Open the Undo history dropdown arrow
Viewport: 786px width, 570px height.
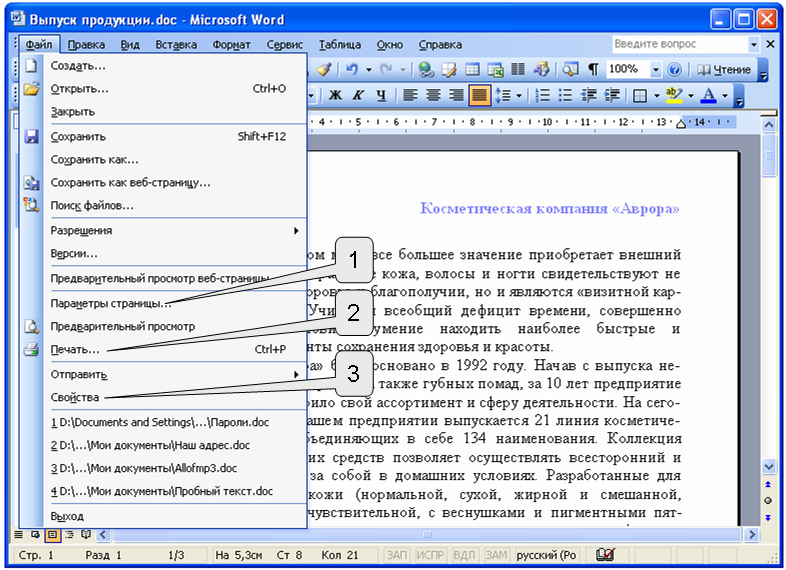coord(369,69)
